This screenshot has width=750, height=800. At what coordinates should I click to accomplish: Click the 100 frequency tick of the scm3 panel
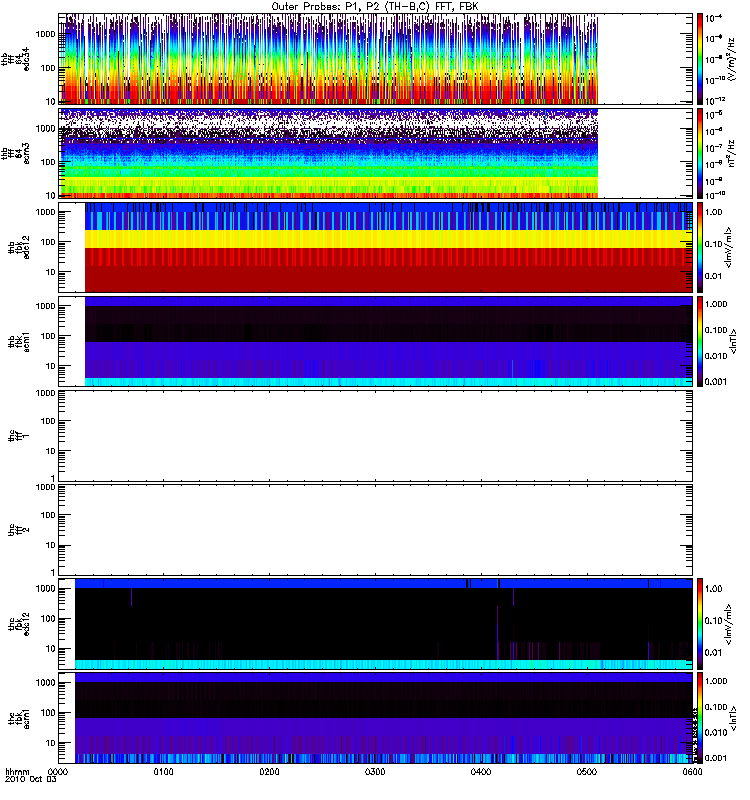click(x=47, y=162)
